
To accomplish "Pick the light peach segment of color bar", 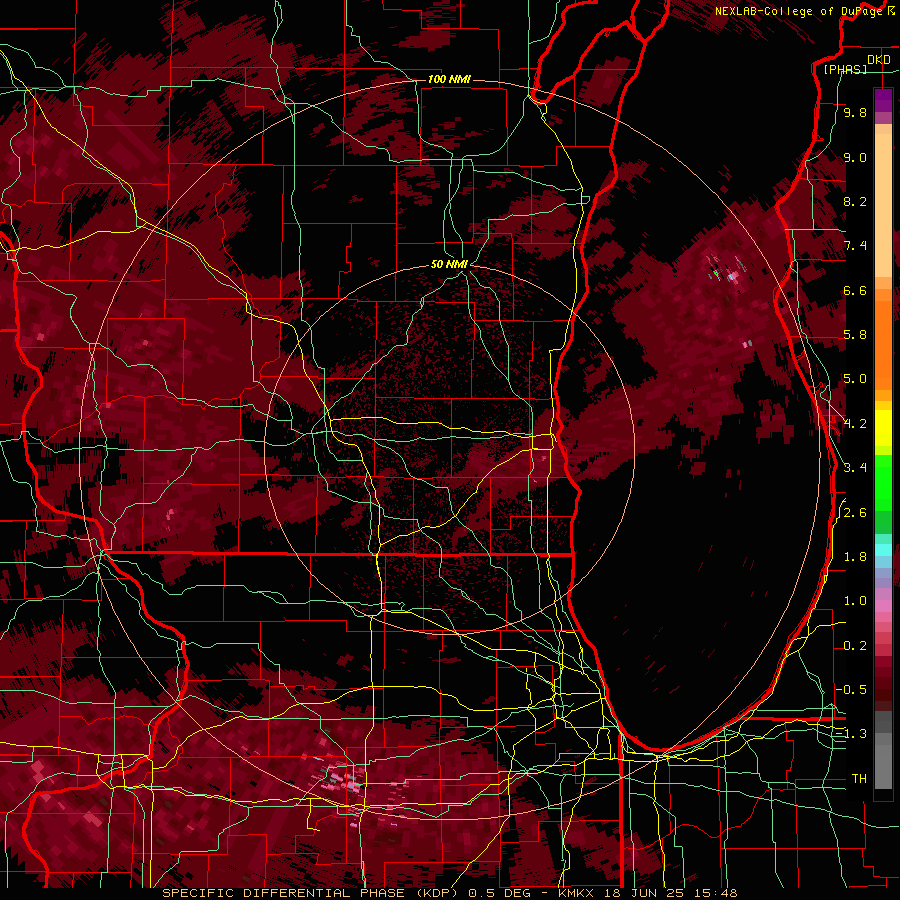I will point(883,205).
